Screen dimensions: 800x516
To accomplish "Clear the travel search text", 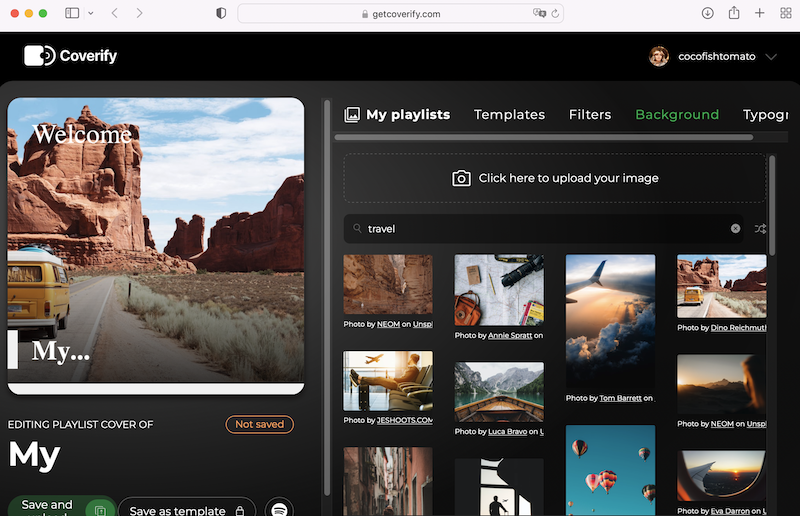I will tap(736, 229).
